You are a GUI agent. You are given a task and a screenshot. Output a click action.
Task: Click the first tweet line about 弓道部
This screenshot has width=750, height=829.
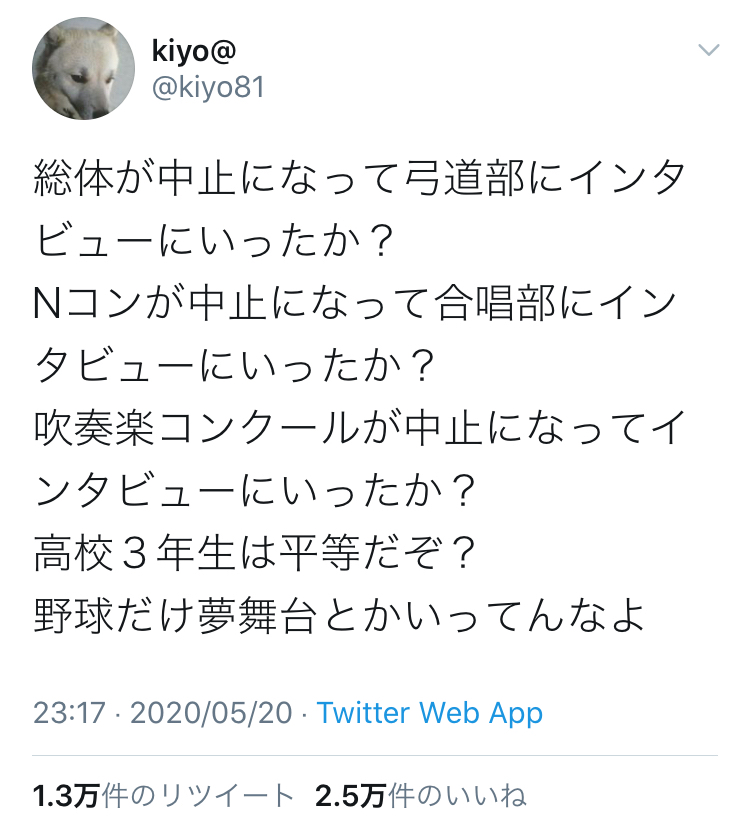click(x=360, y=178)
